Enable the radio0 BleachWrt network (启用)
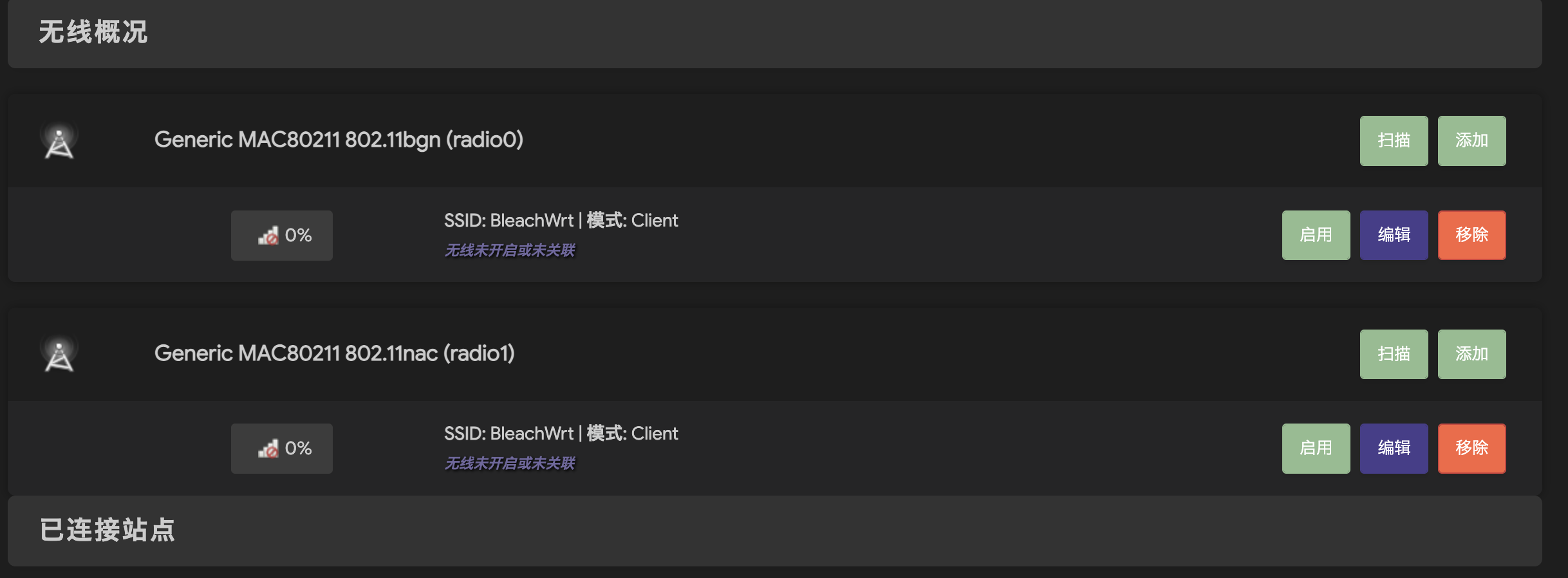This screenshot has width=1568, height=578. (1316, 236)
